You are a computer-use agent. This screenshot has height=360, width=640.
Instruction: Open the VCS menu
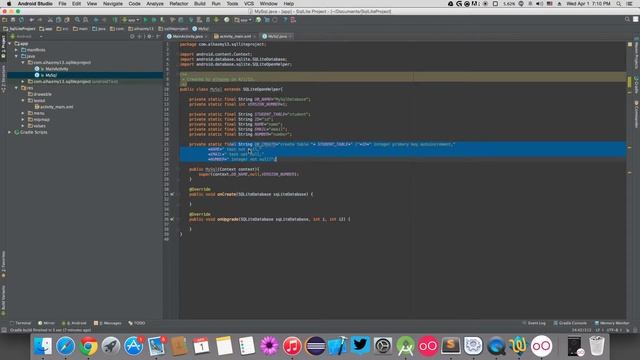[x=249, y=4]
